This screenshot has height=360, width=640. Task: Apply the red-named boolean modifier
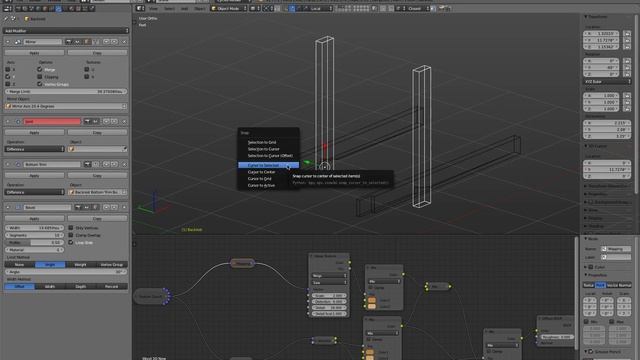pos(34,133)
